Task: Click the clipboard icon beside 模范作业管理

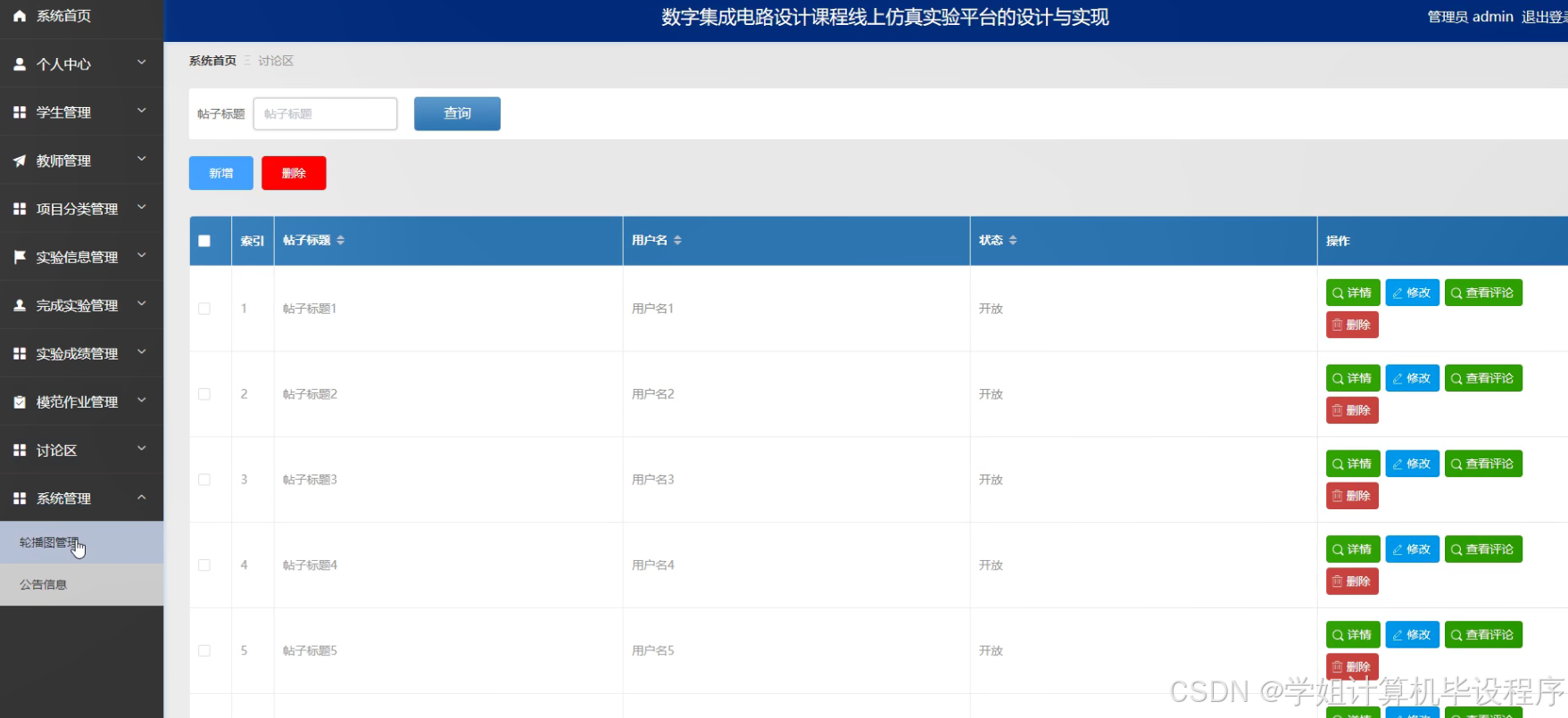Action: [20, 402]
